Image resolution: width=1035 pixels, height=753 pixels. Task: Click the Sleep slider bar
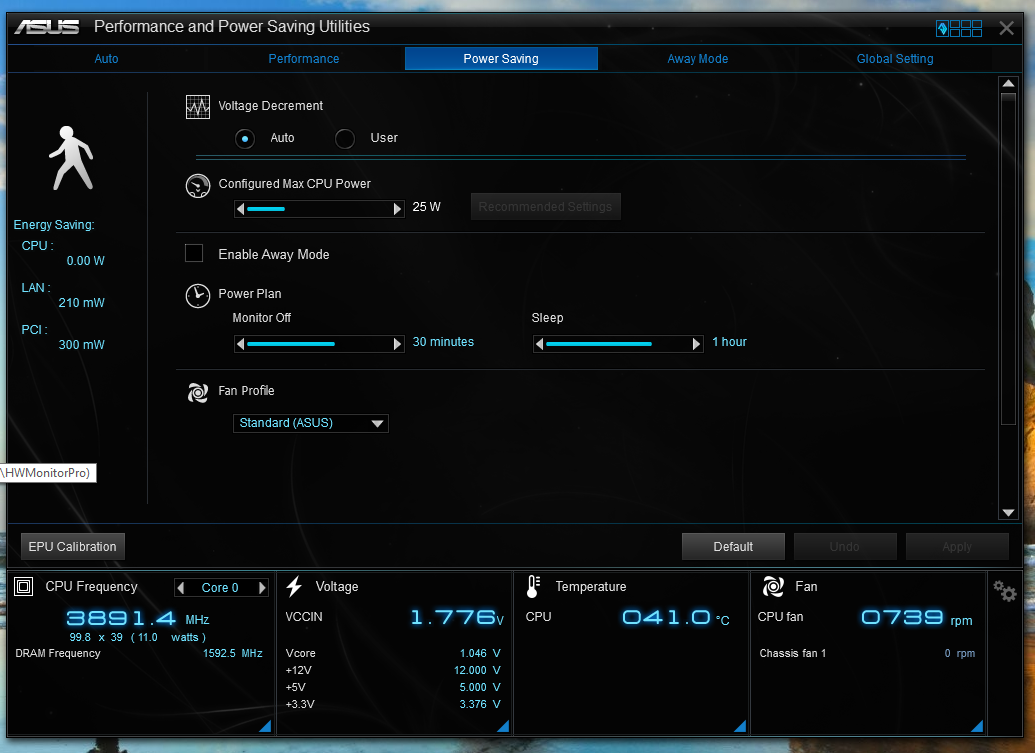[x=618, y=344]
